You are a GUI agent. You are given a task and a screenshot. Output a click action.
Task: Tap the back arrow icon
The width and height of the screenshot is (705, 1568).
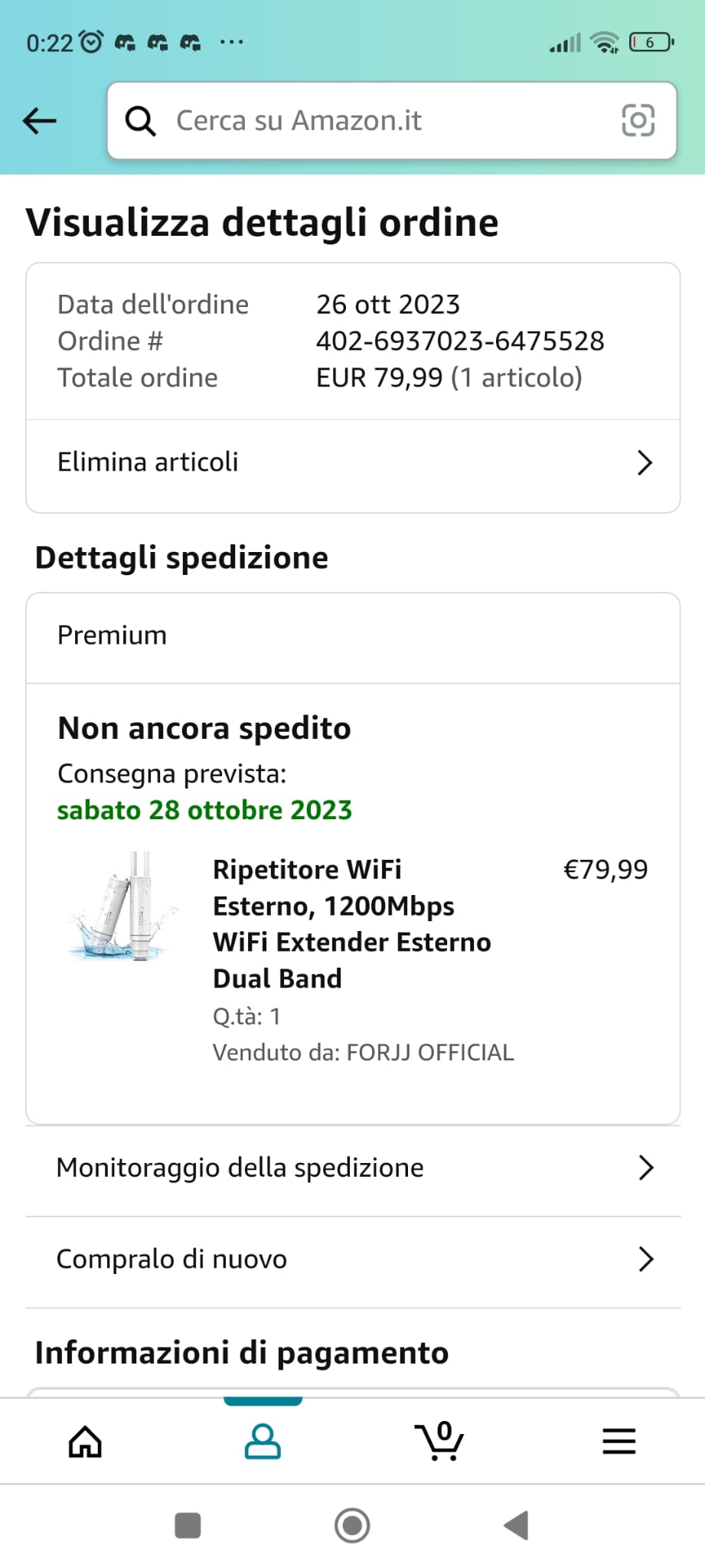click(40, 120)
